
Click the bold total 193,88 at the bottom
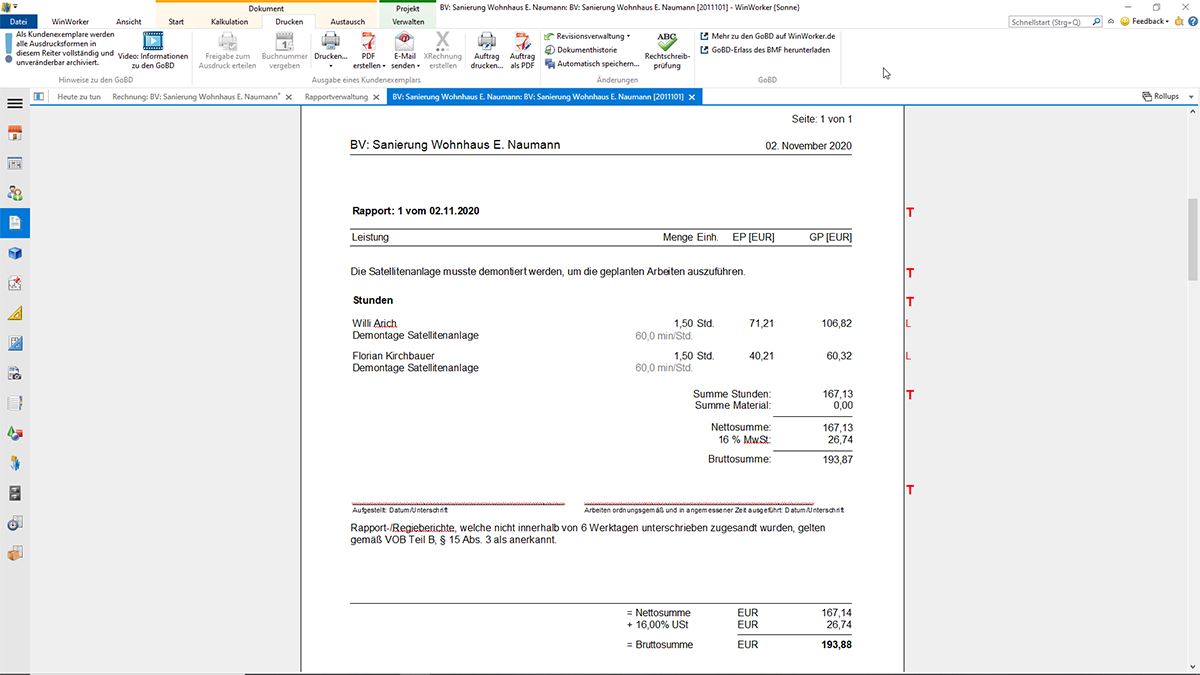click(x=837, y=645)
